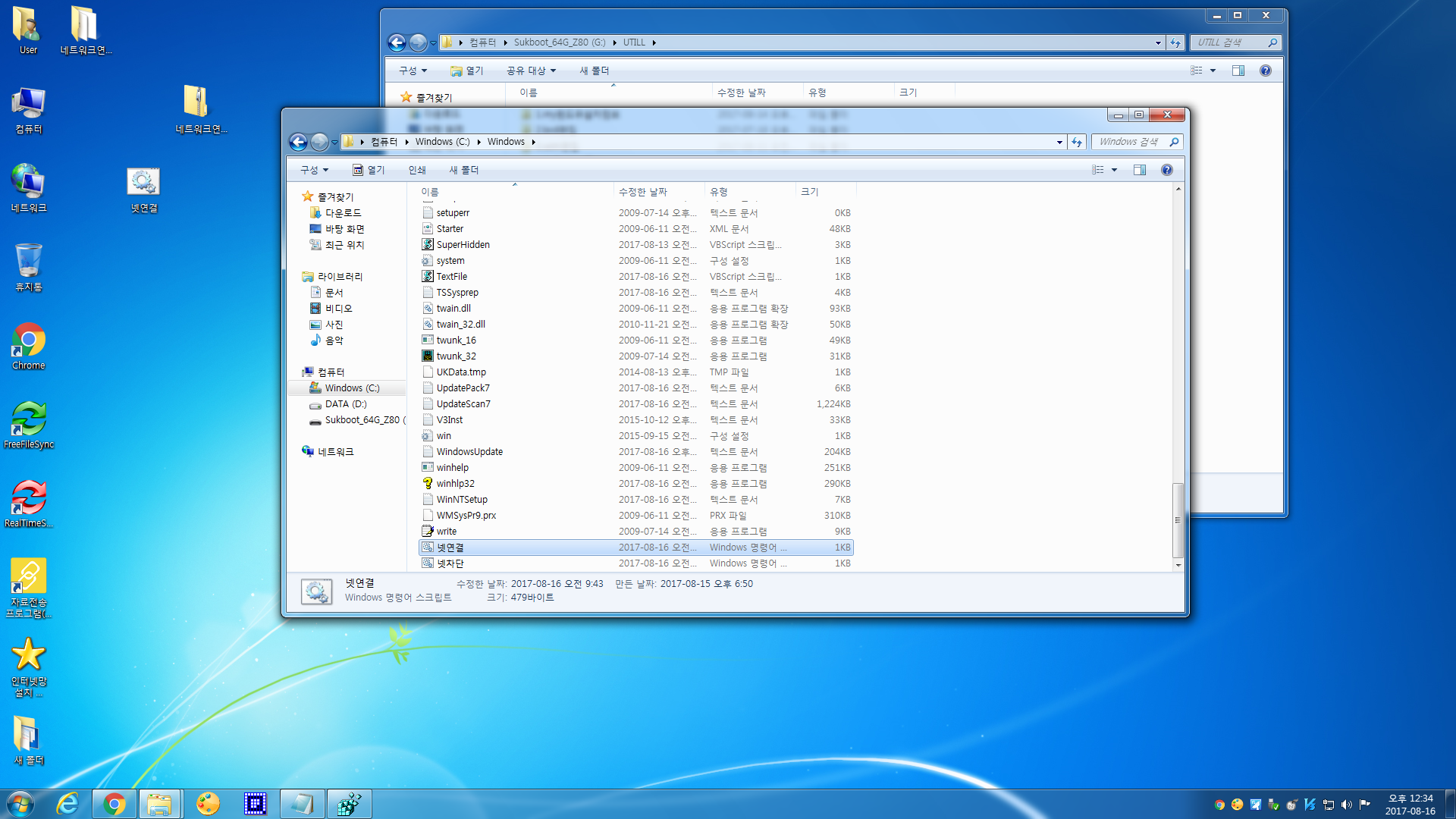Go back in the Windows folder window
Screen dimensions: 1456x819
(299, 142)
